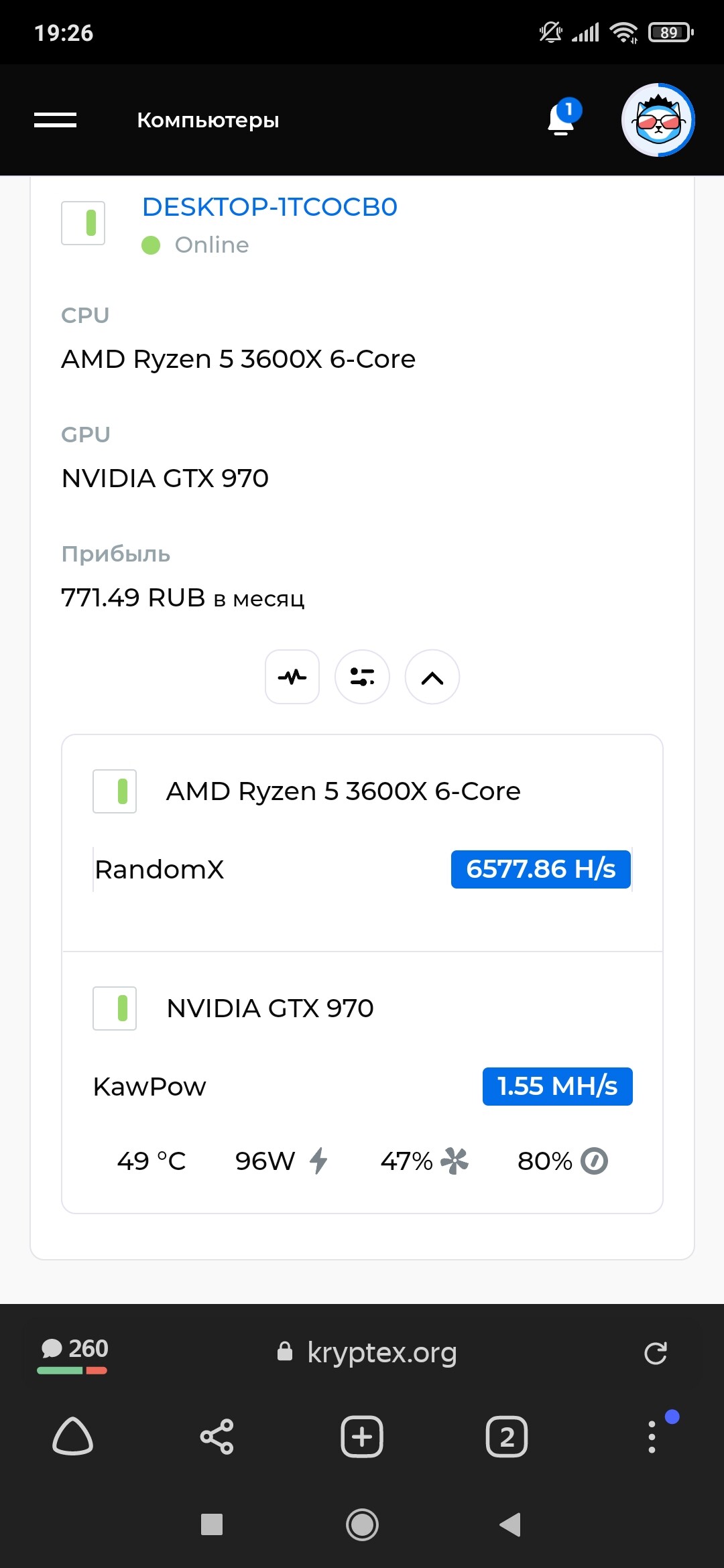Tap the kryptex.org address bar
Screen dimensions: 724x1568
click(x=367, y=1352)
